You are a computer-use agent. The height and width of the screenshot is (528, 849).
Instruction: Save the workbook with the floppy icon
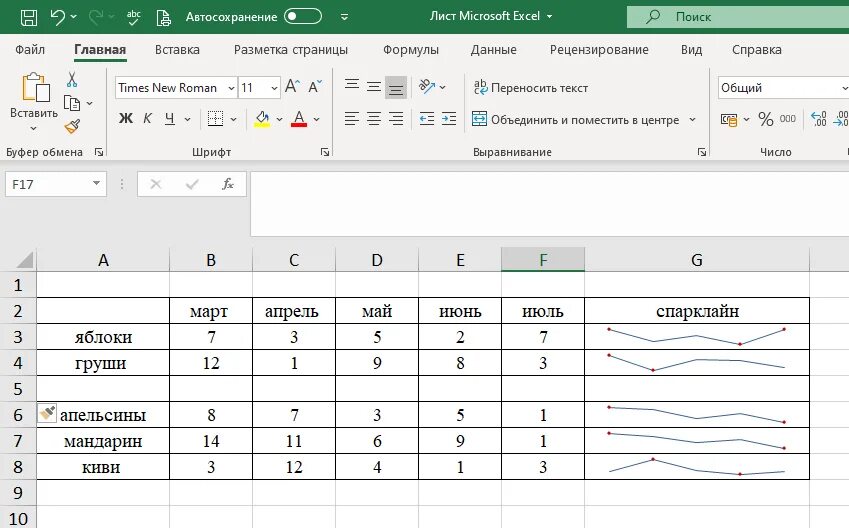coord(29,17)
